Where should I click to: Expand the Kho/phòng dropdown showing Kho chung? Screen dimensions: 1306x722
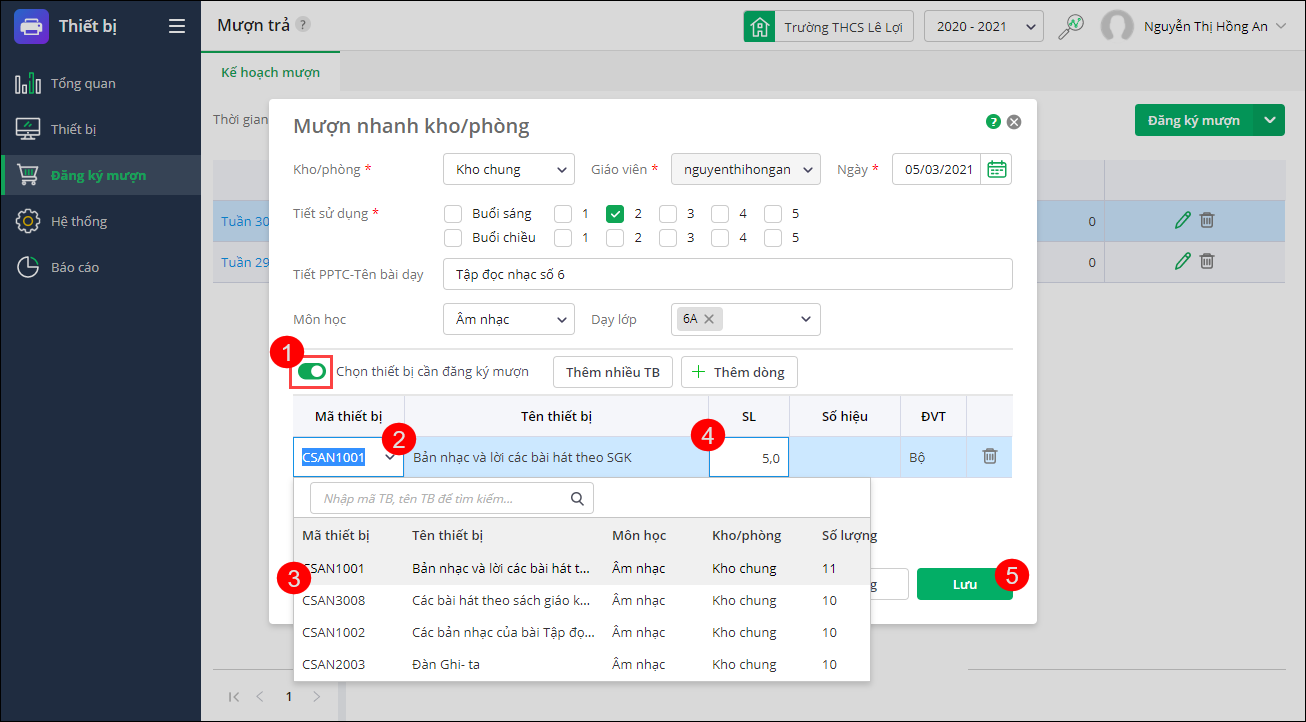pyautogui.click(x=508, y=169)
